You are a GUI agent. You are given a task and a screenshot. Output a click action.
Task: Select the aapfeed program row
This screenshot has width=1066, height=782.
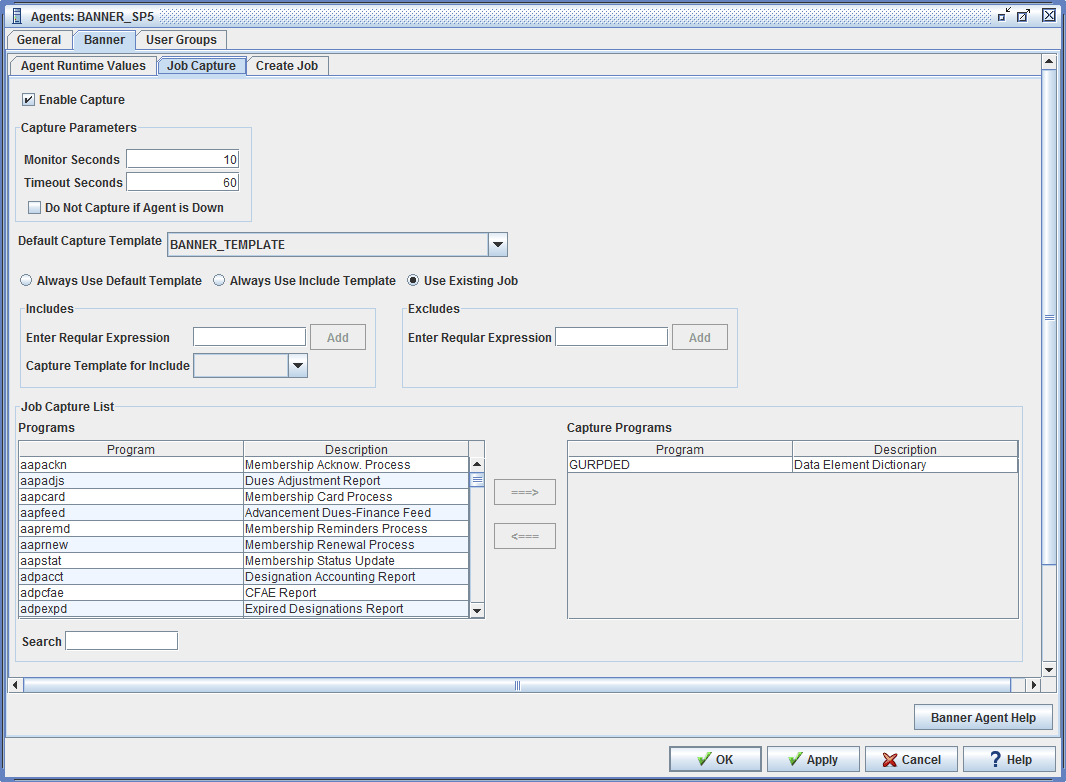243,513
